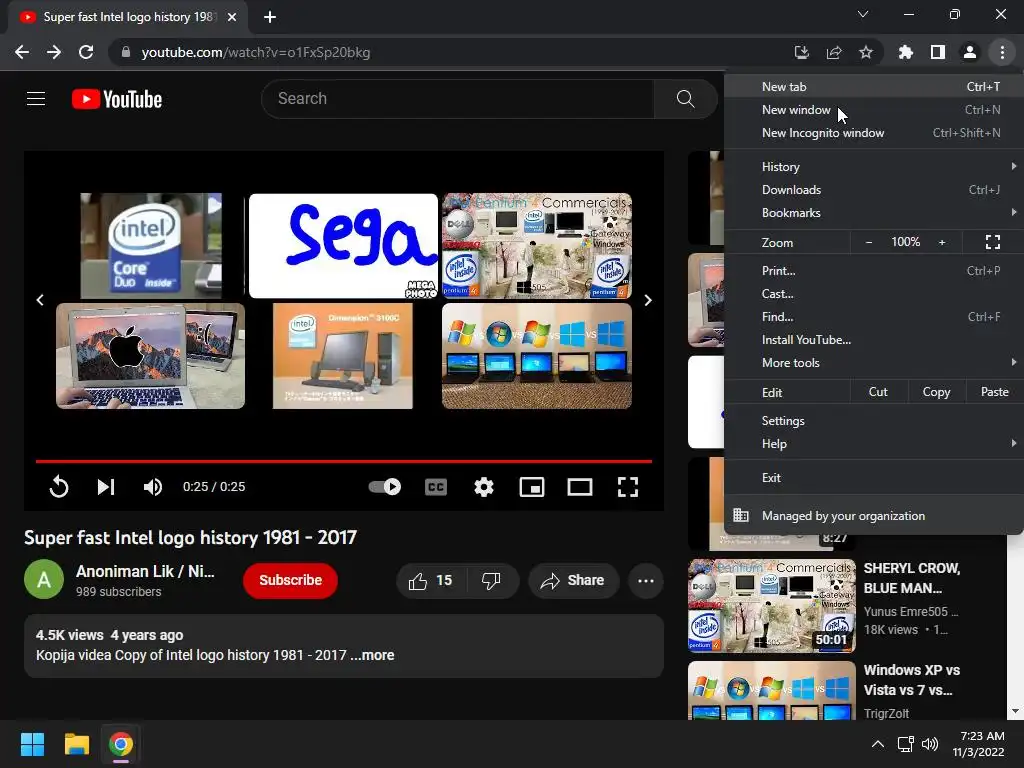Screen dimensions: 1024x768
Task: Mute the video volume
Action: pos(153,487)
